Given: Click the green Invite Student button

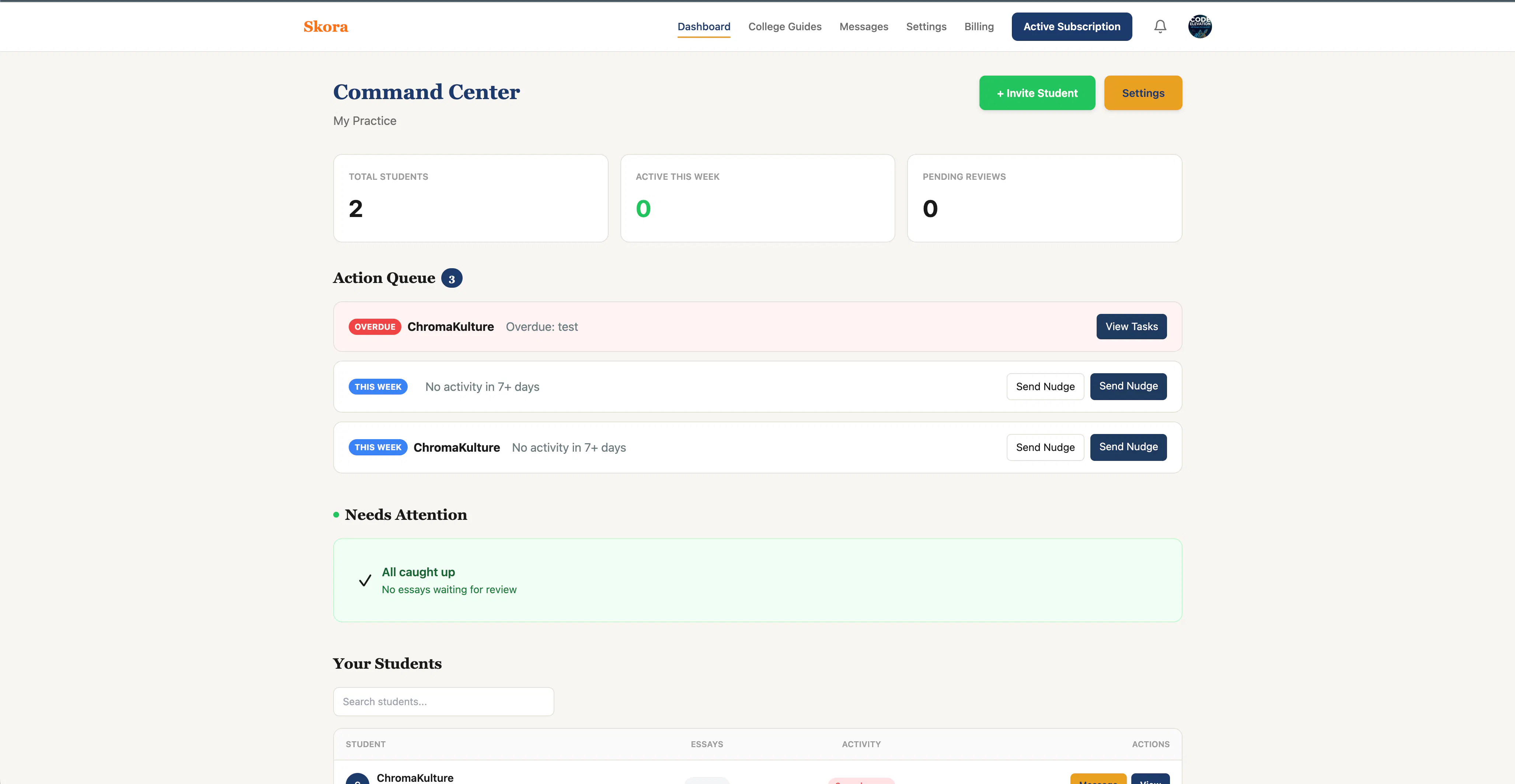Looking at the screenshot, I should pyautogui.click(x=1037, y=93).
